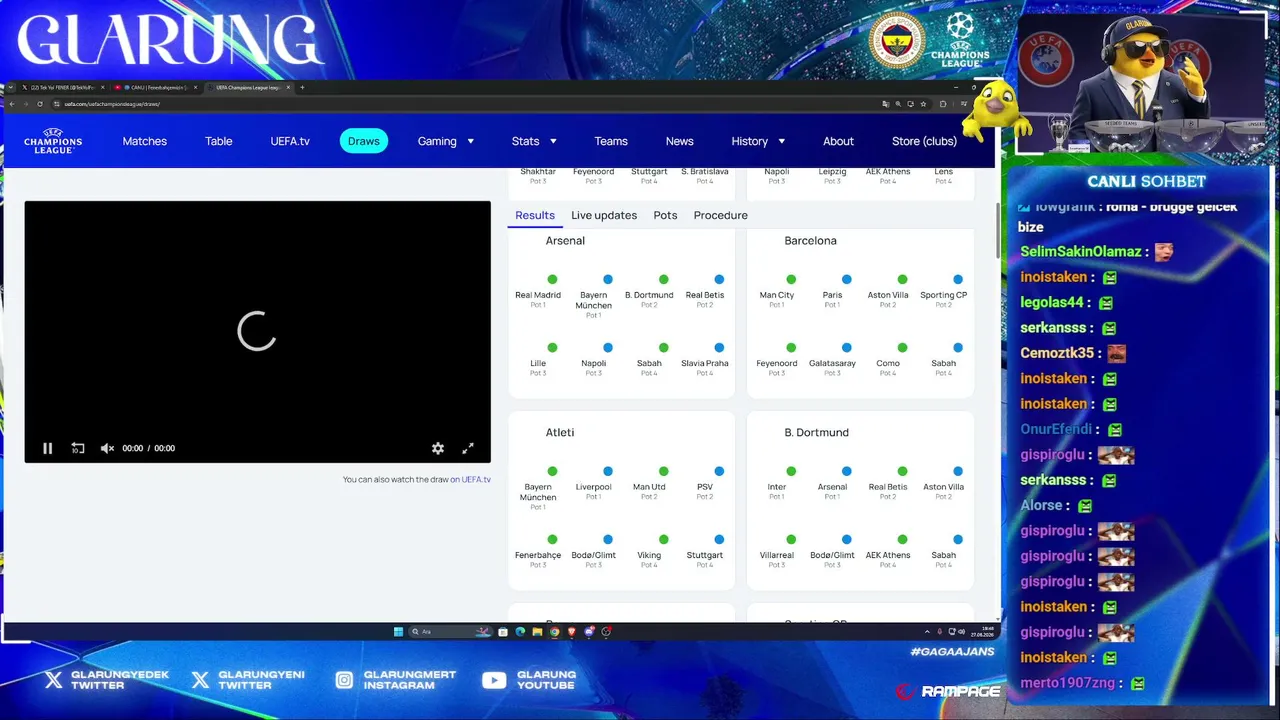The image size is (1280, 720).
Task: Select the Draws navigation item
Action: tap(364, 141)
